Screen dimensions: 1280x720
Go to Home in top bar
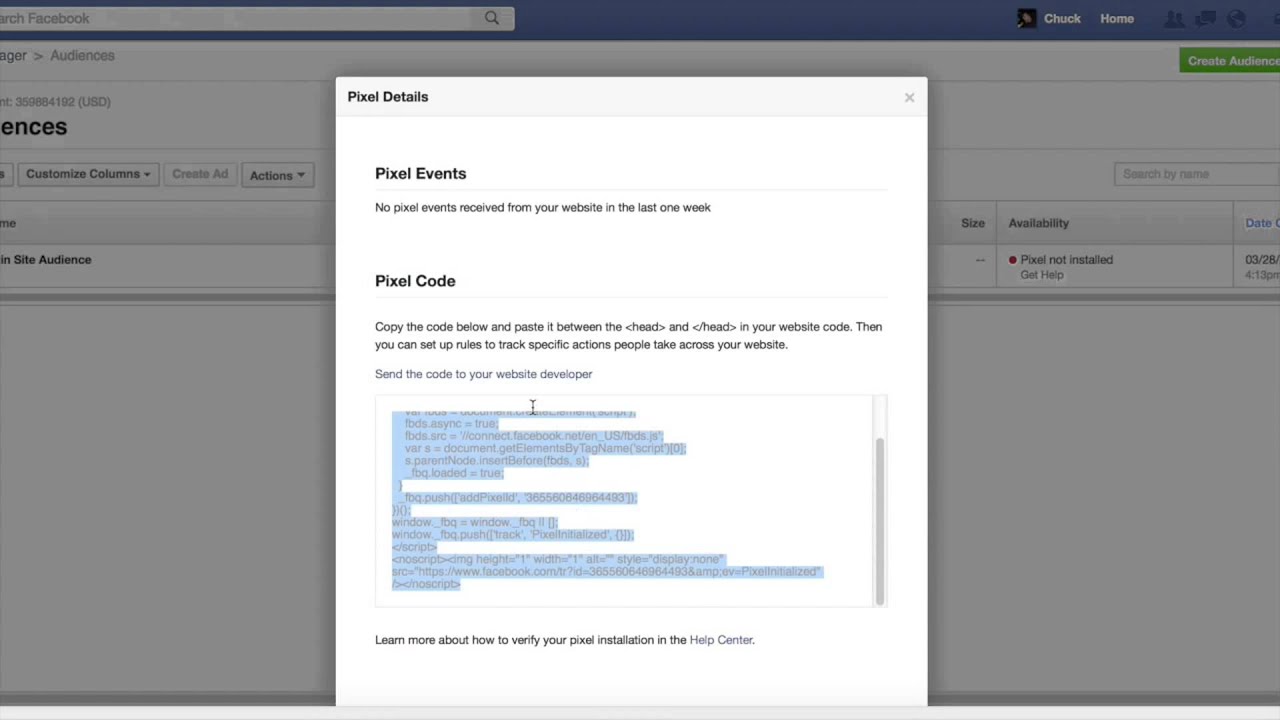tap(1117, 18)
